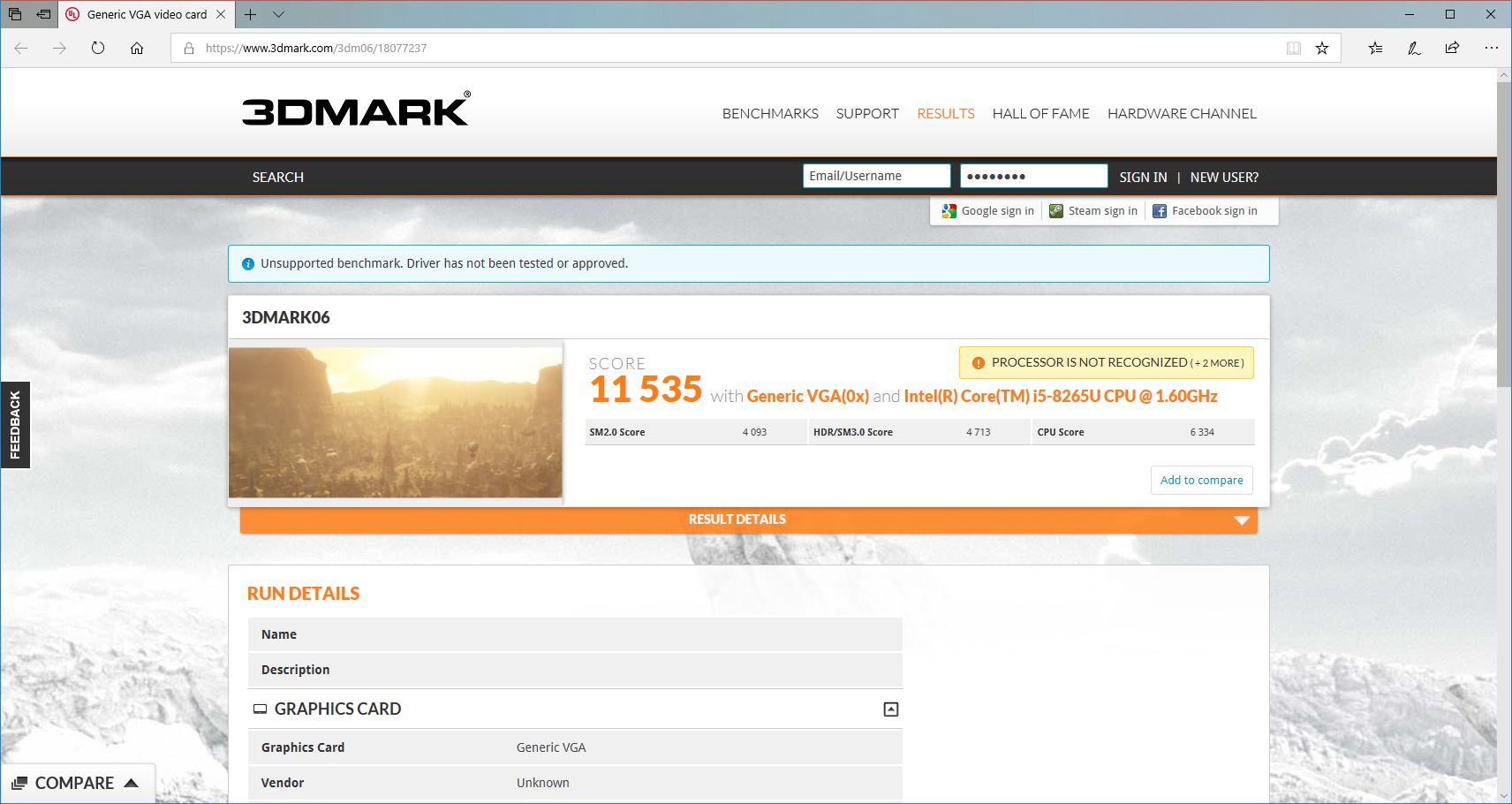Click the HDR/SM3.0 Score value 4 713
The height and width of the screenshot is (804, 1512).
[x=978, y=432]
